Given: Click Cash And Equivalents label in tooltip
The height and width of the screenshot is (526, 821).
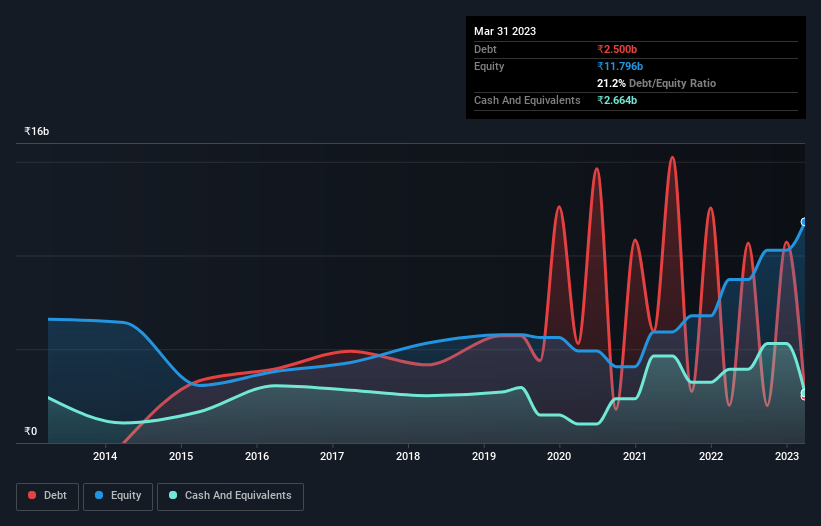Looking at the screenshot, I should pyautogui.click(x=527, y=100).
